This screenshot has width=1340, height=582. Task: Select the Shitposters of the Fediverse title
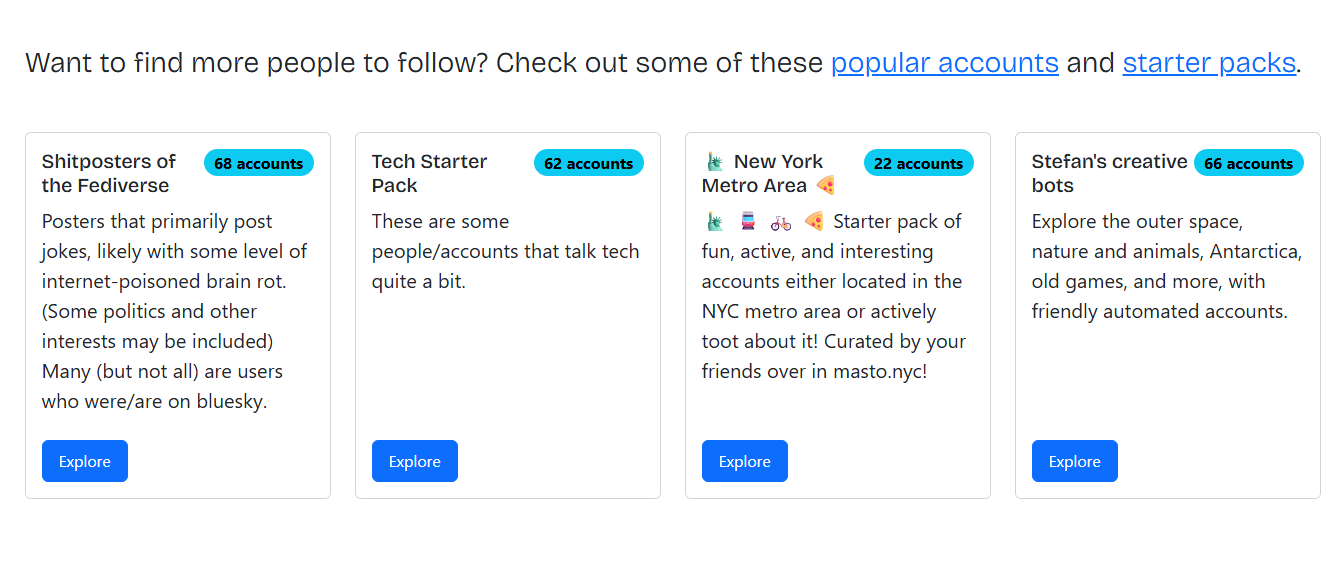108,173
